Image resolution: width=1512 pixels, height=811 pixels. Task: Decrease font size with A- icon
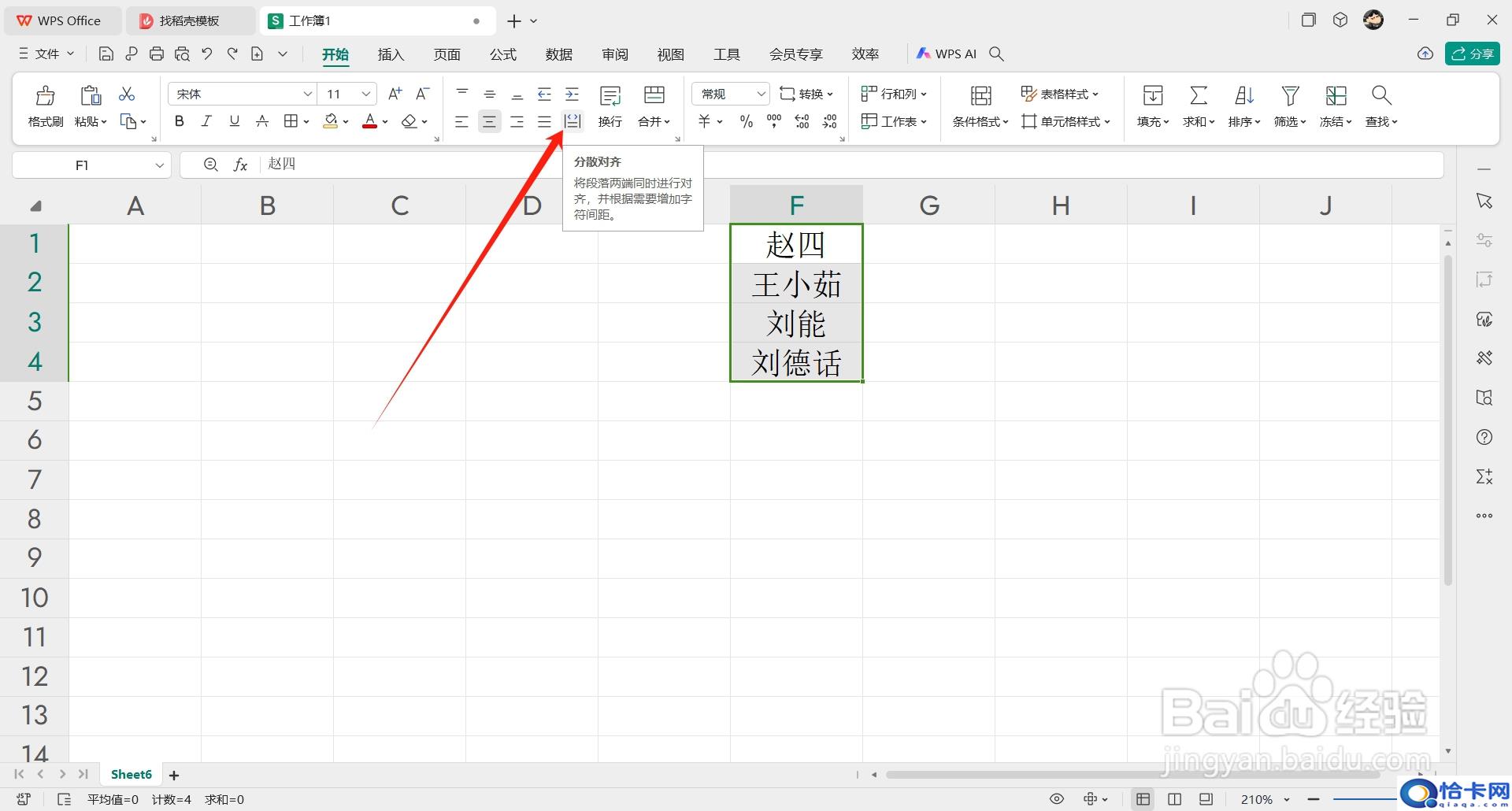423,94
